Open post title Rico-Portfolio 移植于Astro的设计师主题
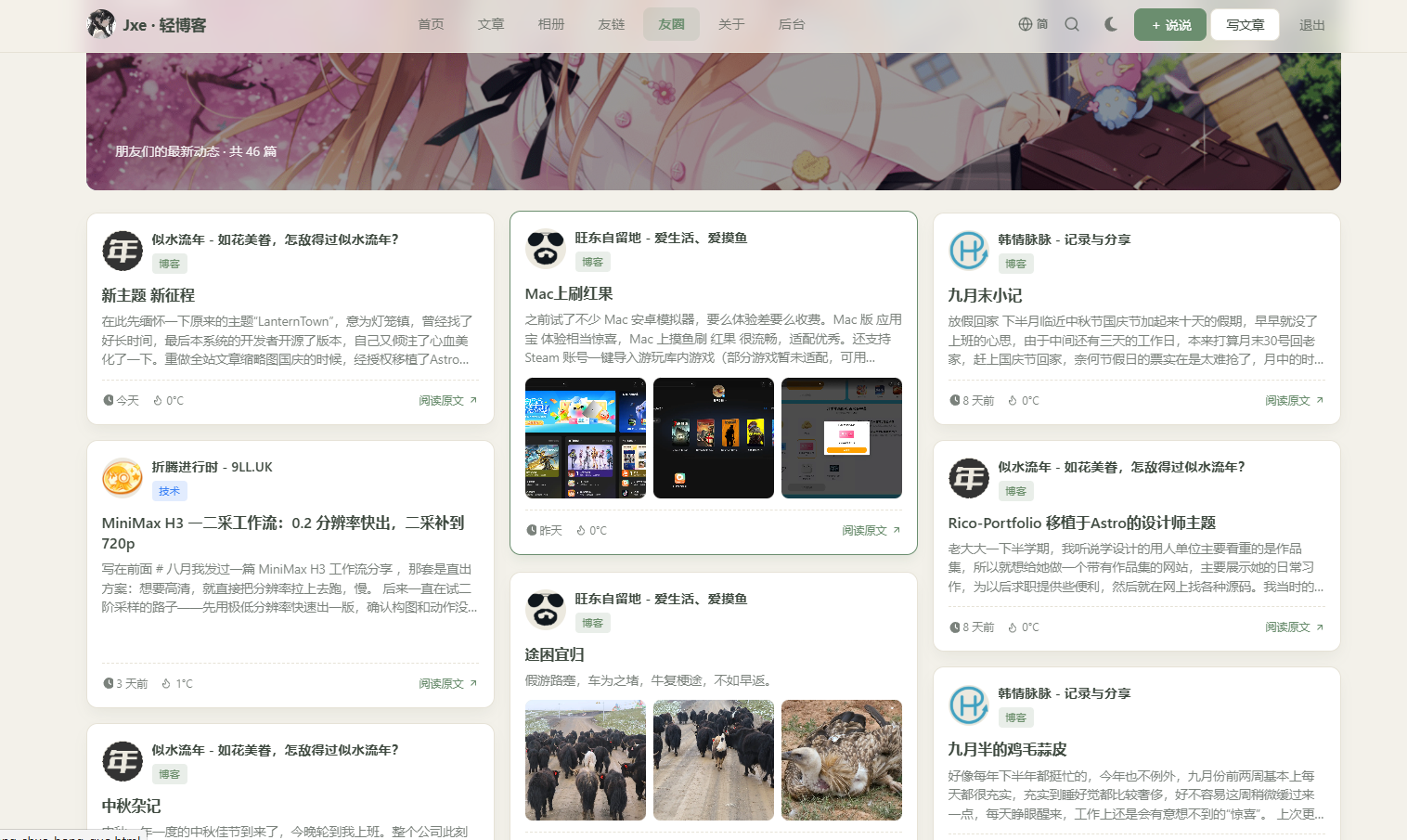The width and height of the screenshot is (1407, 840). point(1082,523)
